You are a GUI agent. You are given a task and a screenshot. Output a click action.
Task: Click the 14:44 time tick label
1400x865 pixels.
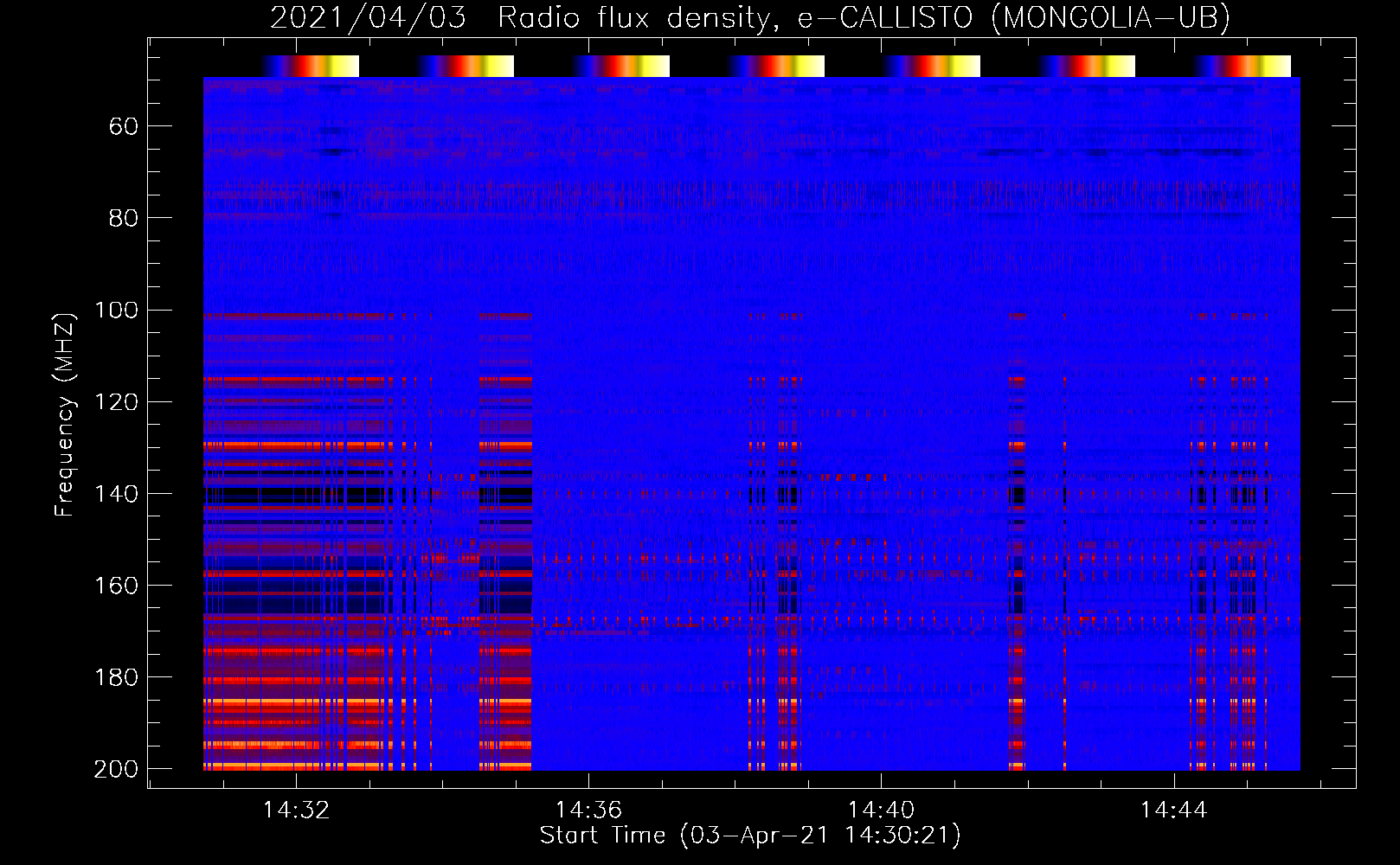pos(1173,811)
